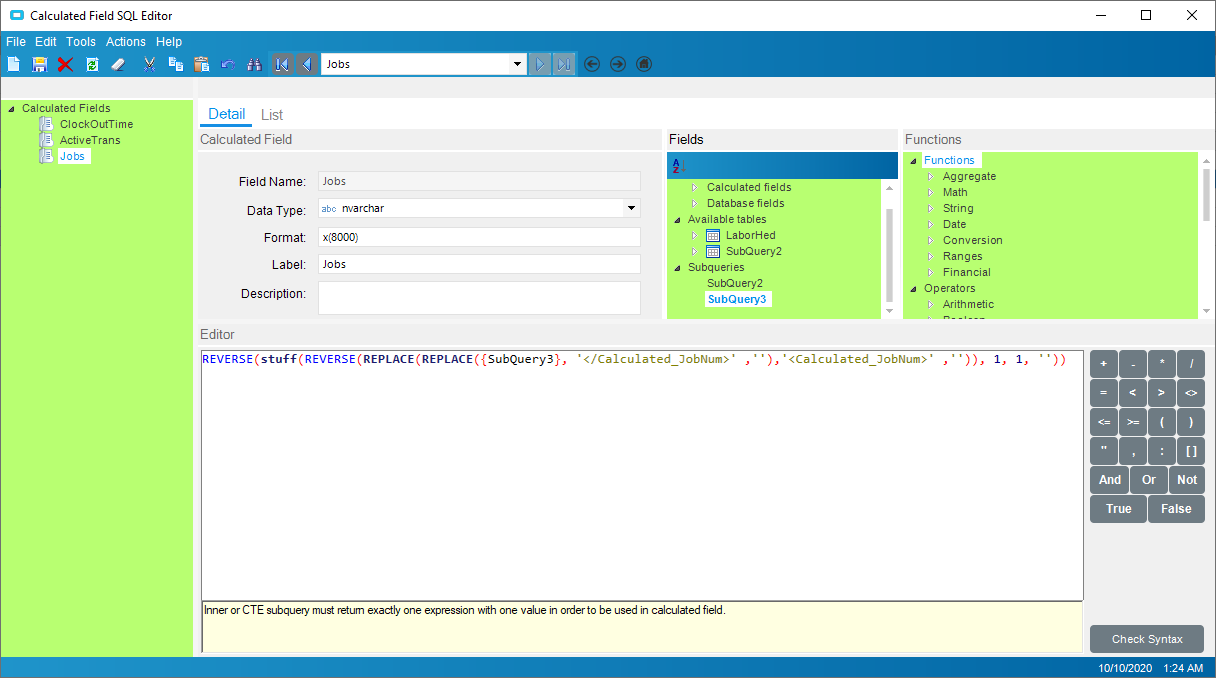Go to first record navigation arrow
The width and height of the screenshot is (1216, 678).
point(282,64)
